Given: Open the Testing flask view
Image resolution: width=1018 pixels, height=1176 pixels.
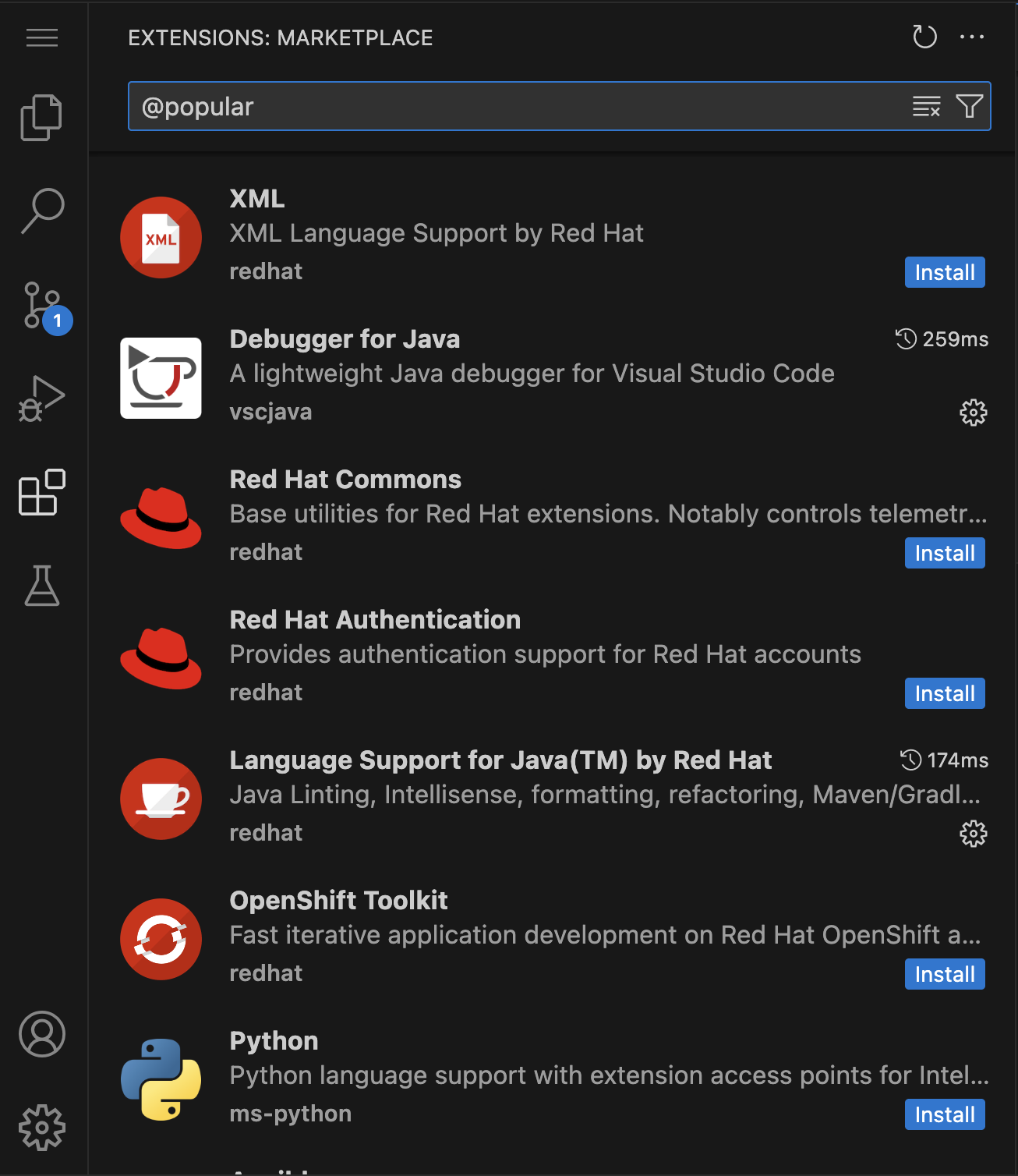Looking at the screenshot, I should [42, 586].
